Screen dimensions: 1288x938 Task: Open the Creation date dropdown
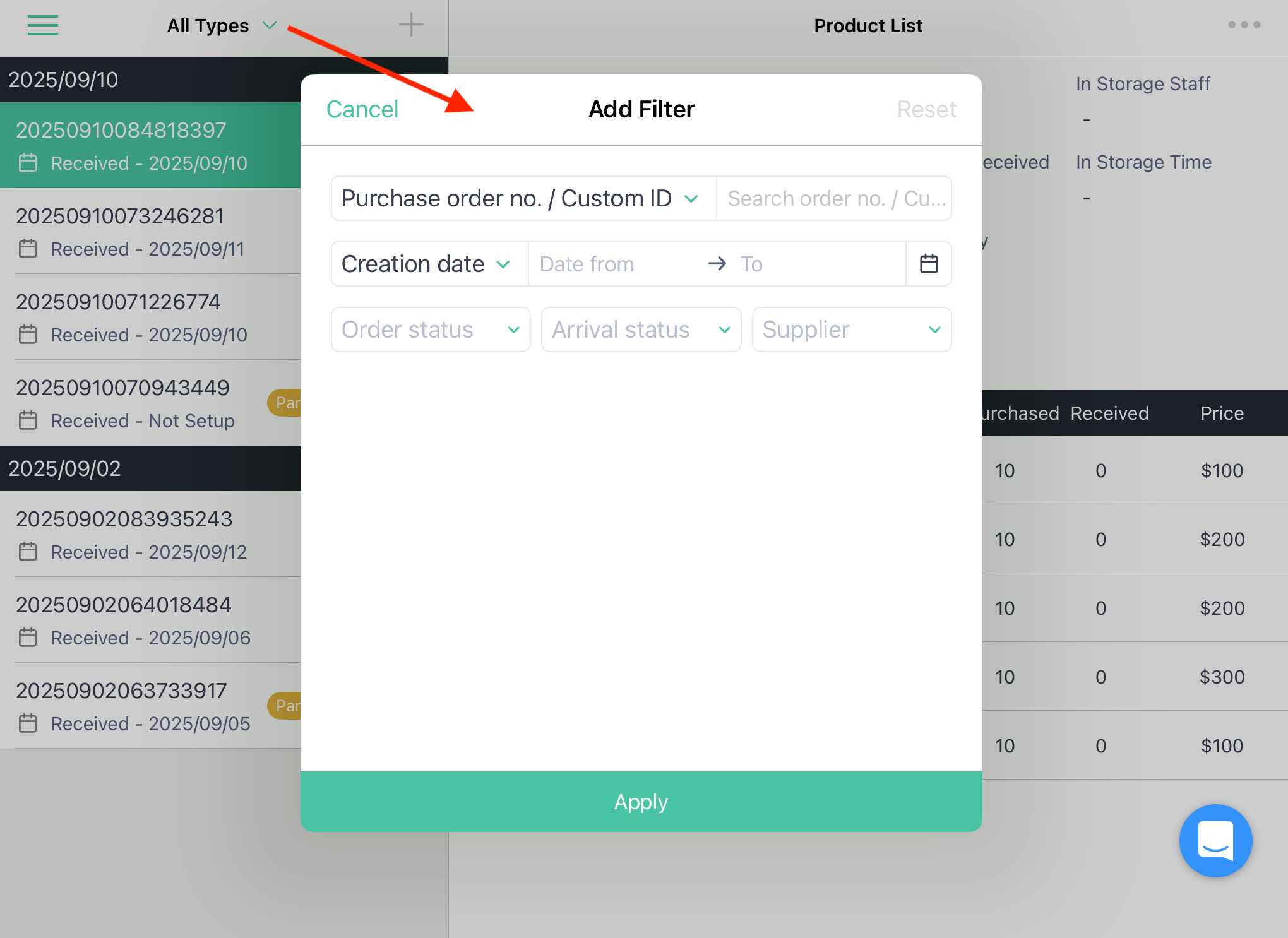429,264
